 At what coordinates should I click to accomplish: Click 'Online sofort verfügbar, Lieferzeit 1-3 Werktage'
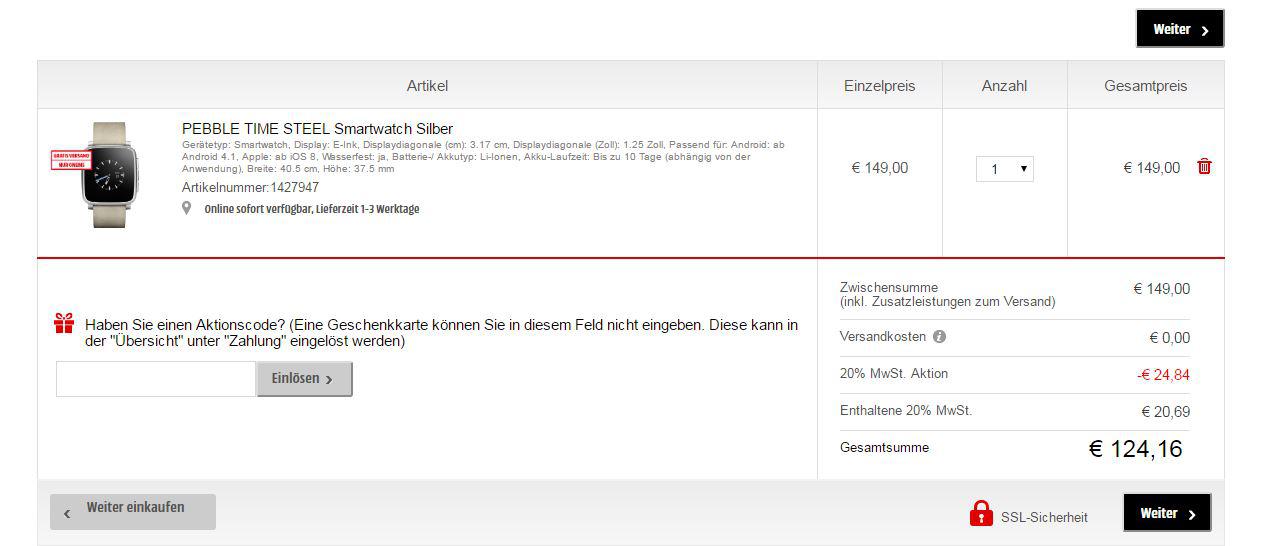(312, 209)
